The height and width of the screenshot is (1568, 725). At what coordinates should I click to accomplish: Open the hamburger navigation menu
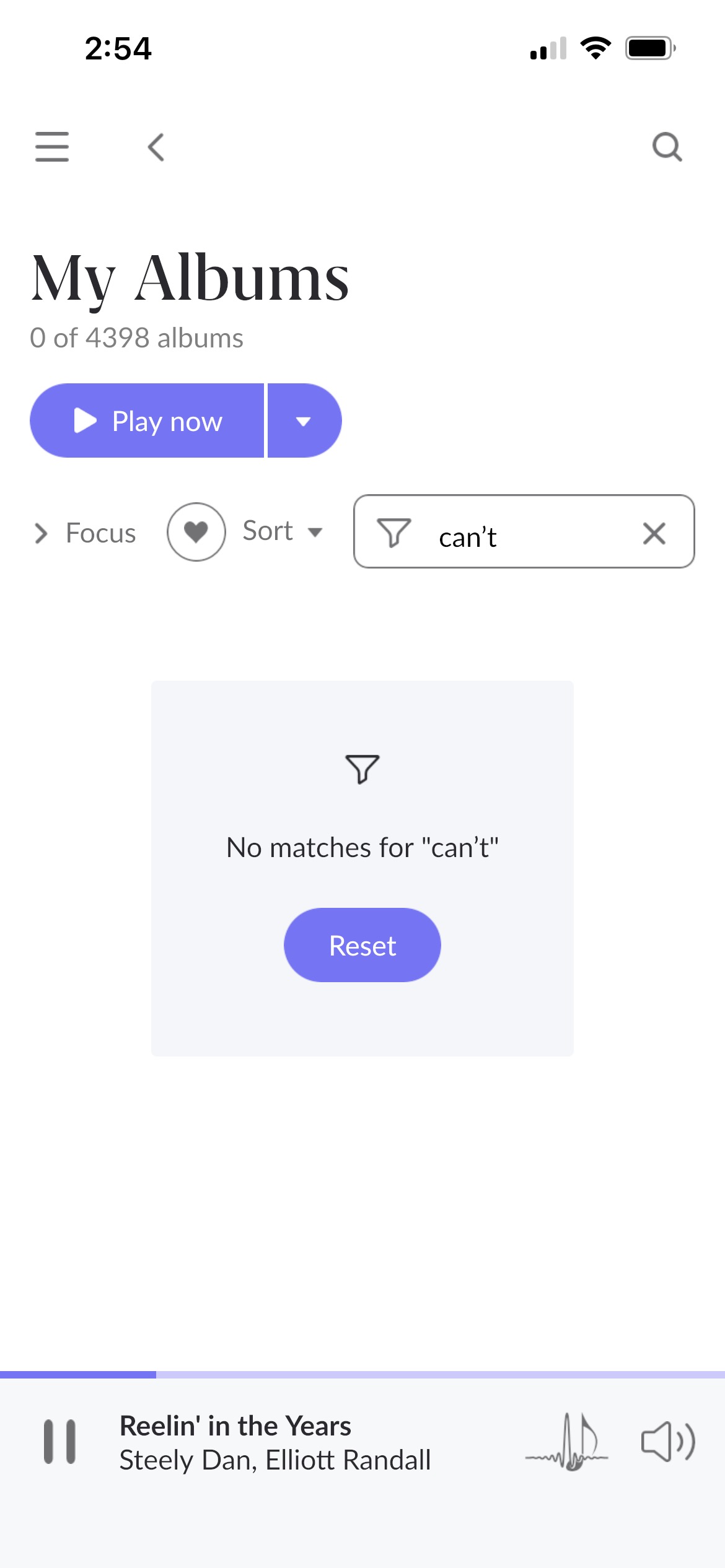coord(52,147)
